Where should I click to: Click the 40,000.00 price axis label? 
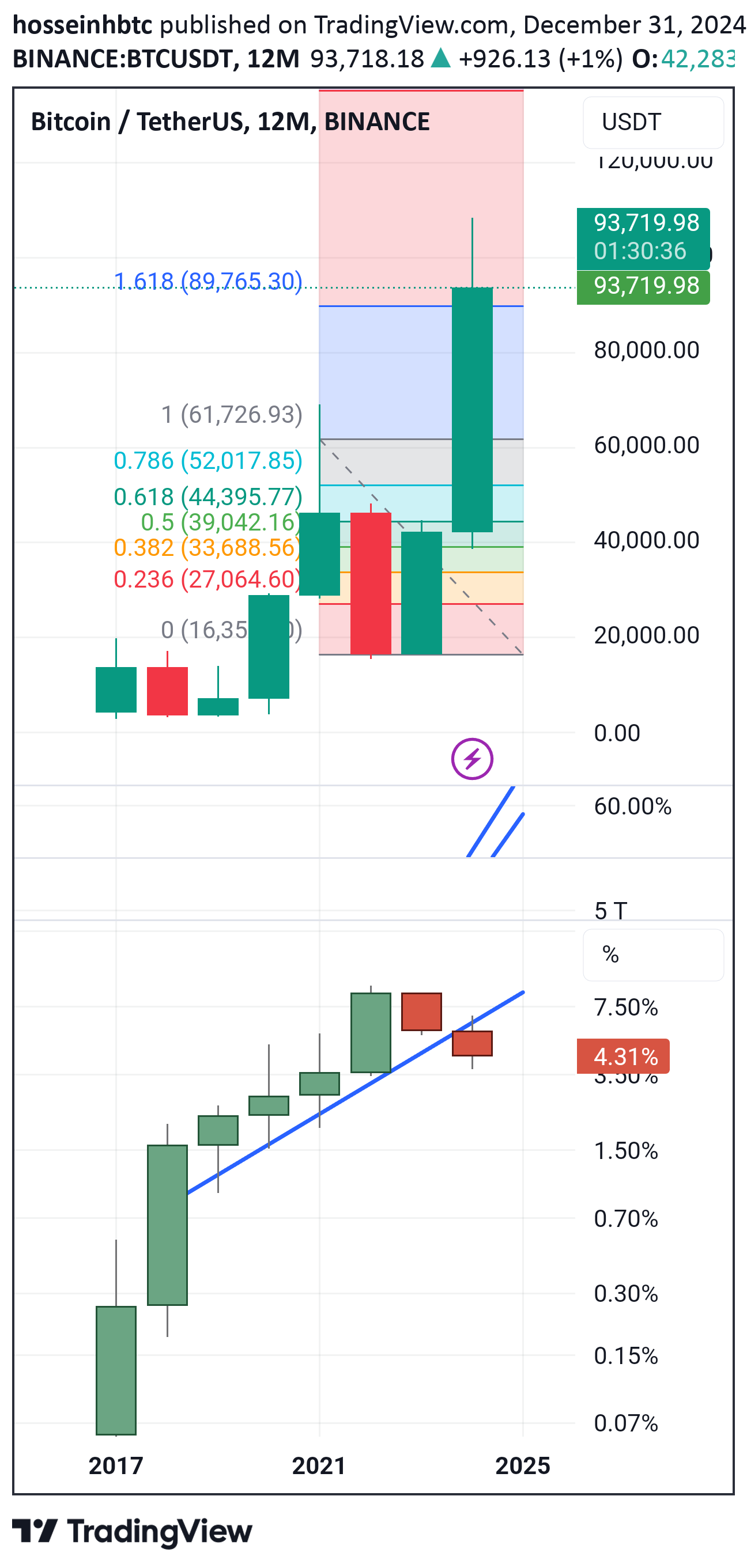click(647, 540)
